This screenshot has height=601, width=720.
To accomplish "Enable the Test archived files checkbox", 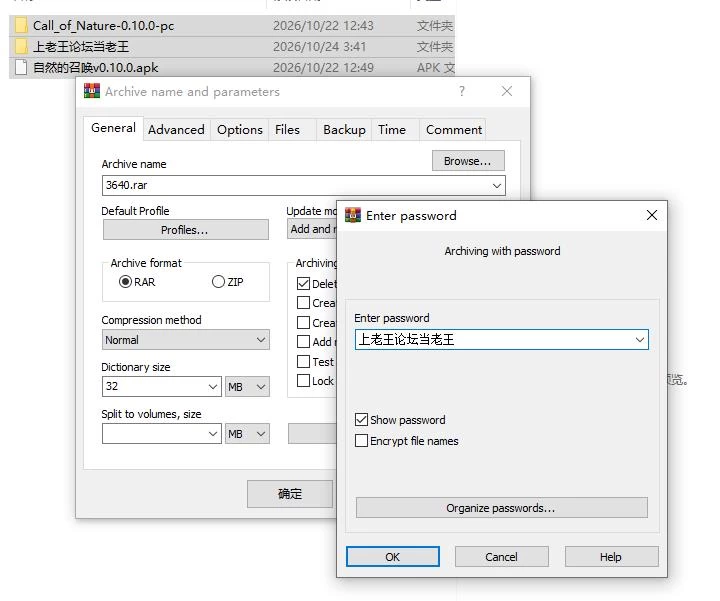I will pos(303,362).
